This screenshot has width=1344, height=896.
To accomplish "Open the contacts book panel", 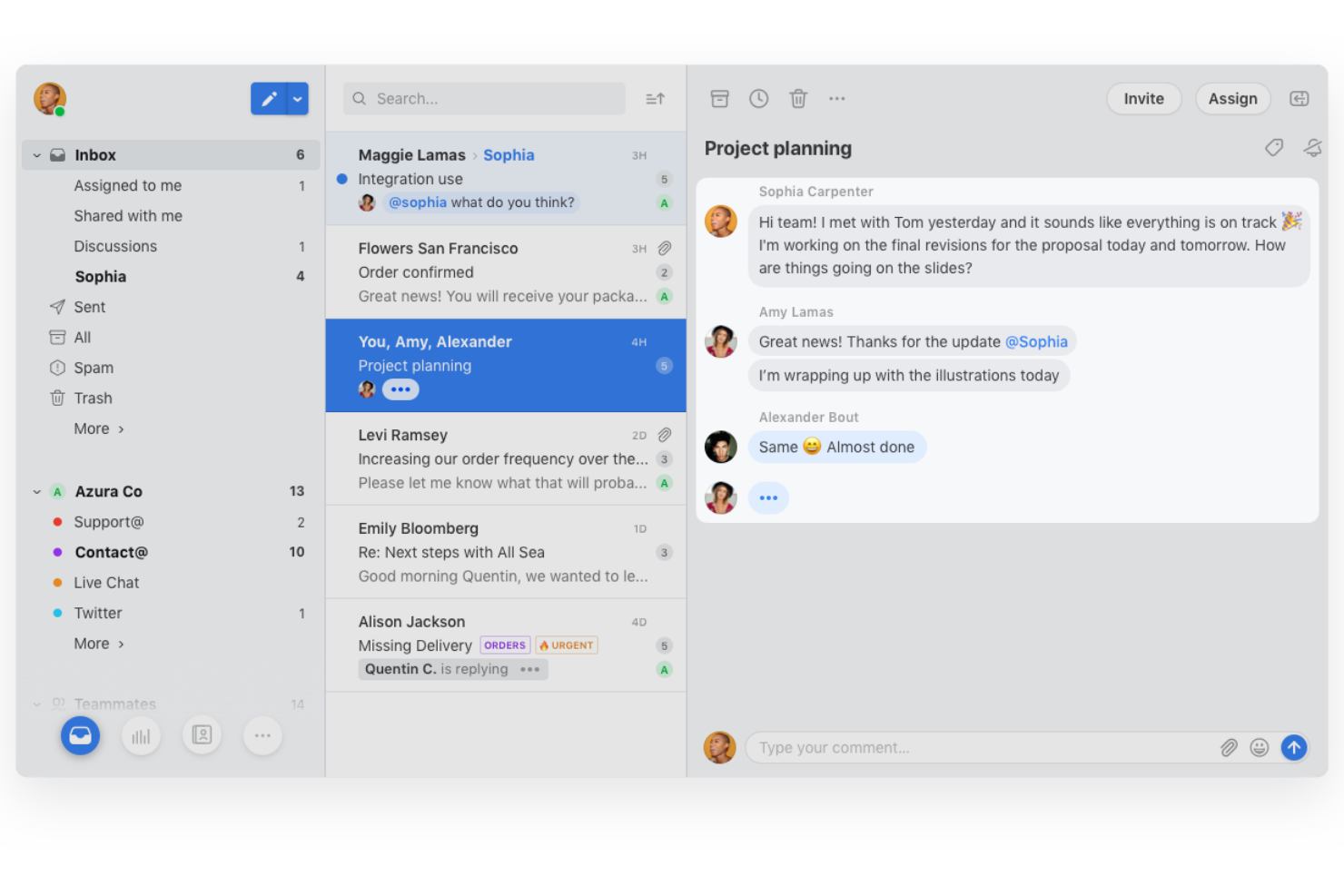I will tap(202, 735).
